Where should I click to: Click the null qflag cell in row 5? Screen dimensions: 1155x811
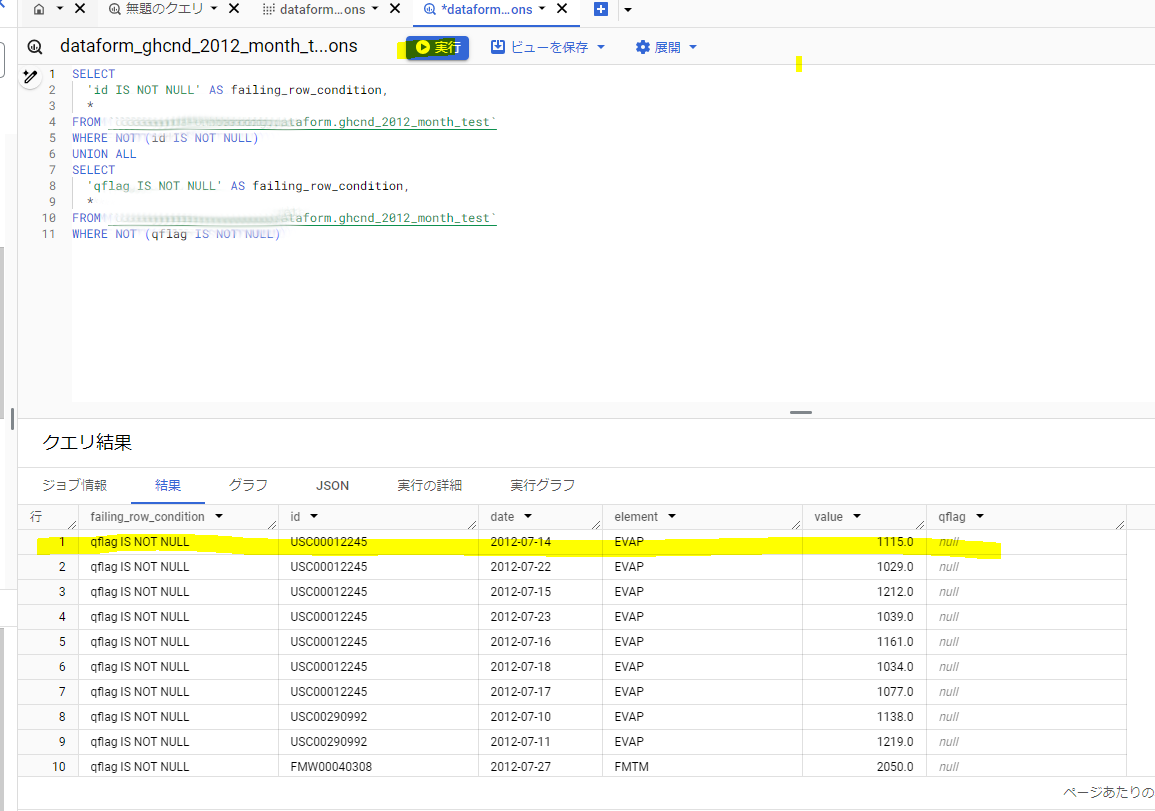coord(949,642)
